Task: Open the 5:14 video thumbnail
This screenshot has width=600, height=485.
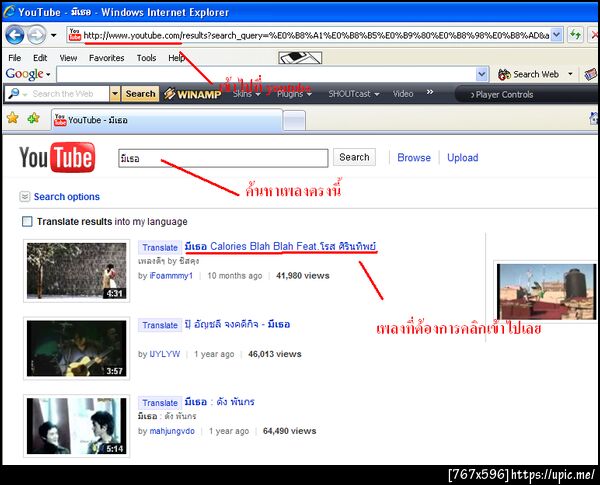Action: coord(77,426)
